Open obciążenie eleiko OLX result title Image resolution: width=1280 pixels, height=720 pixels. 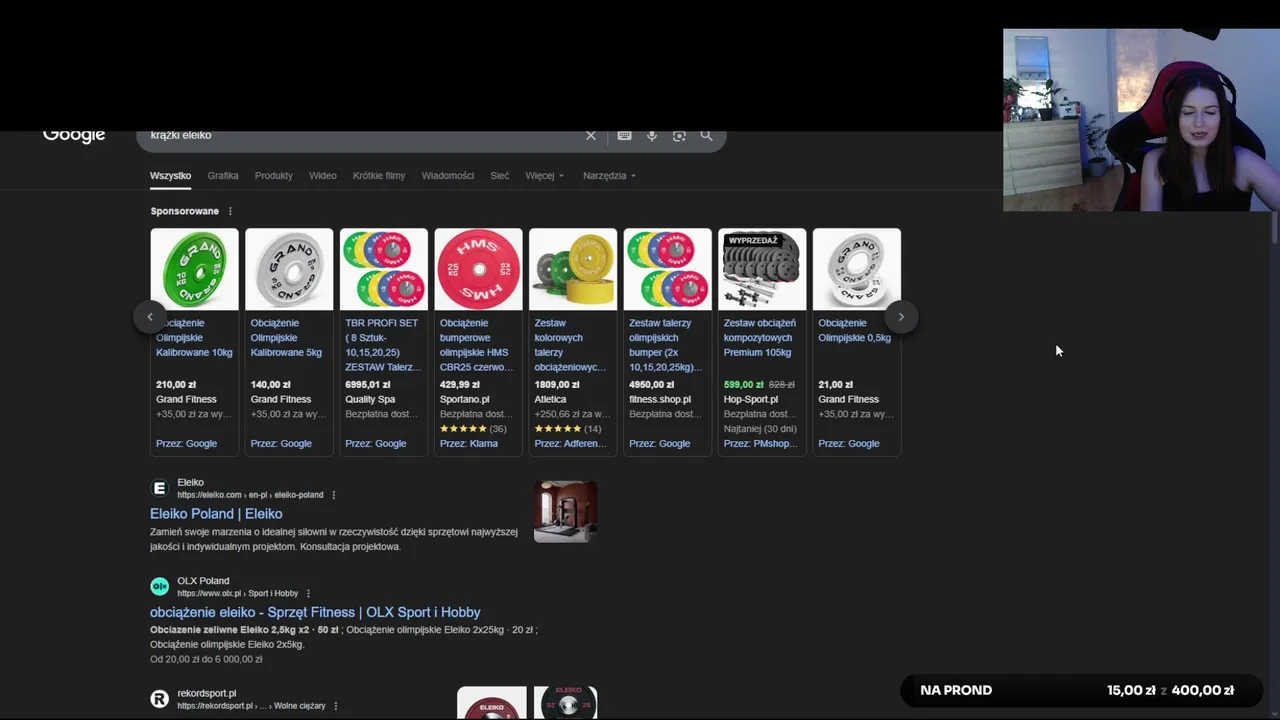[x=315, y=612]
